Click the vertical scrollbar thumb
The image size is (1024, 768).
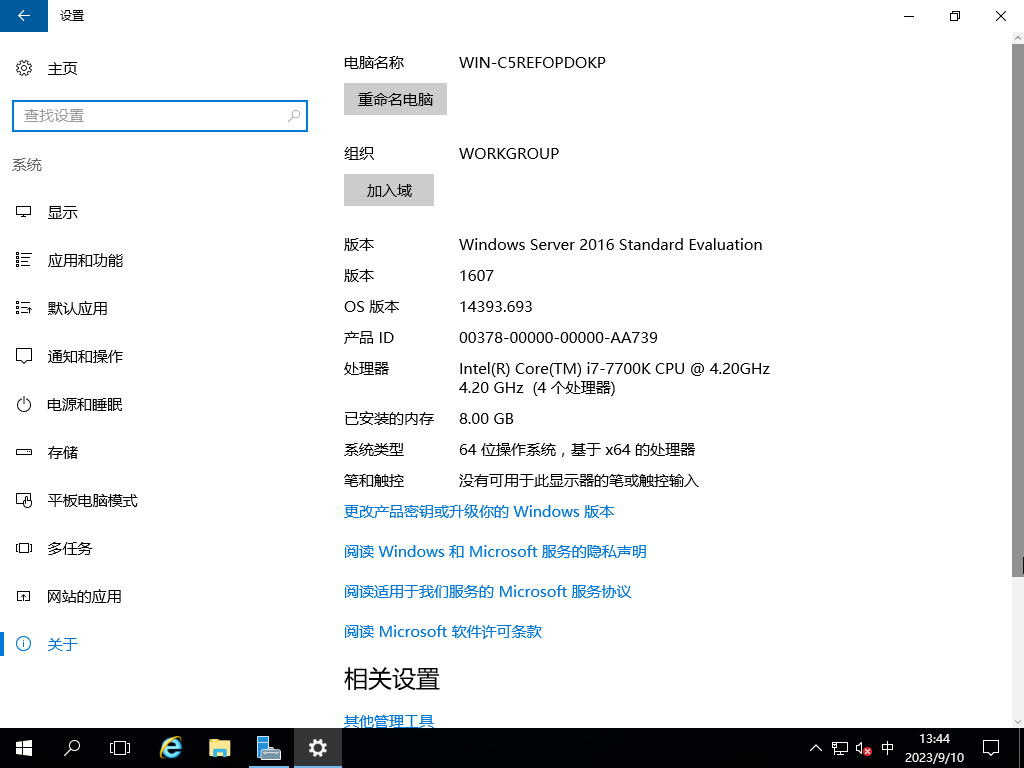[1017, 310]
